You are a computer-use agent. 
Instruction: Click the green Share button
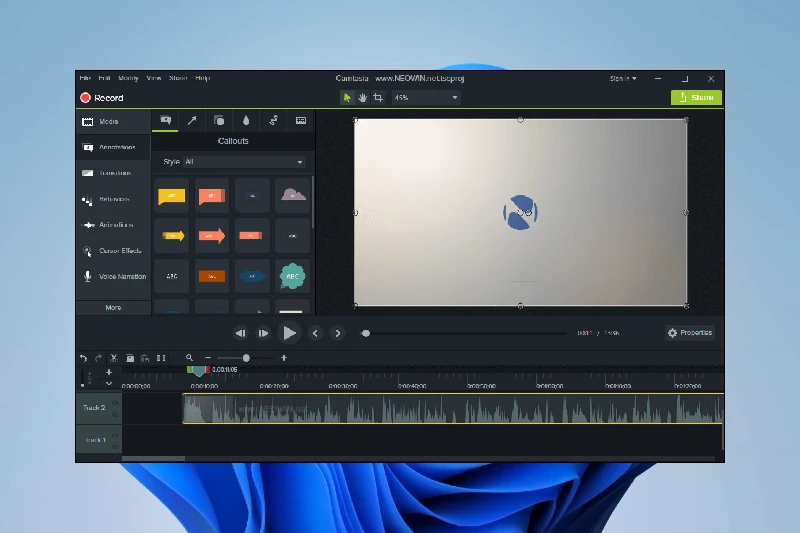(696, 97)
